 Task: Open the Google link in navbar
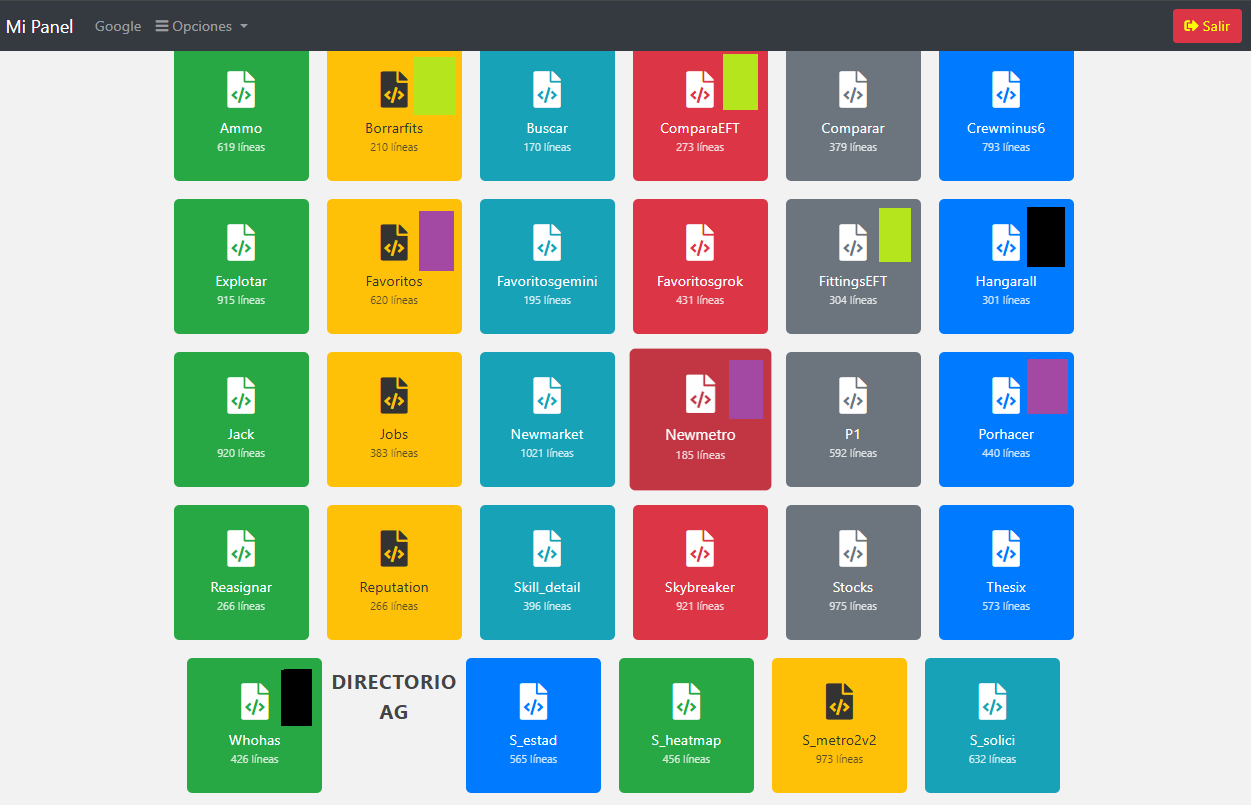point(118,26)
